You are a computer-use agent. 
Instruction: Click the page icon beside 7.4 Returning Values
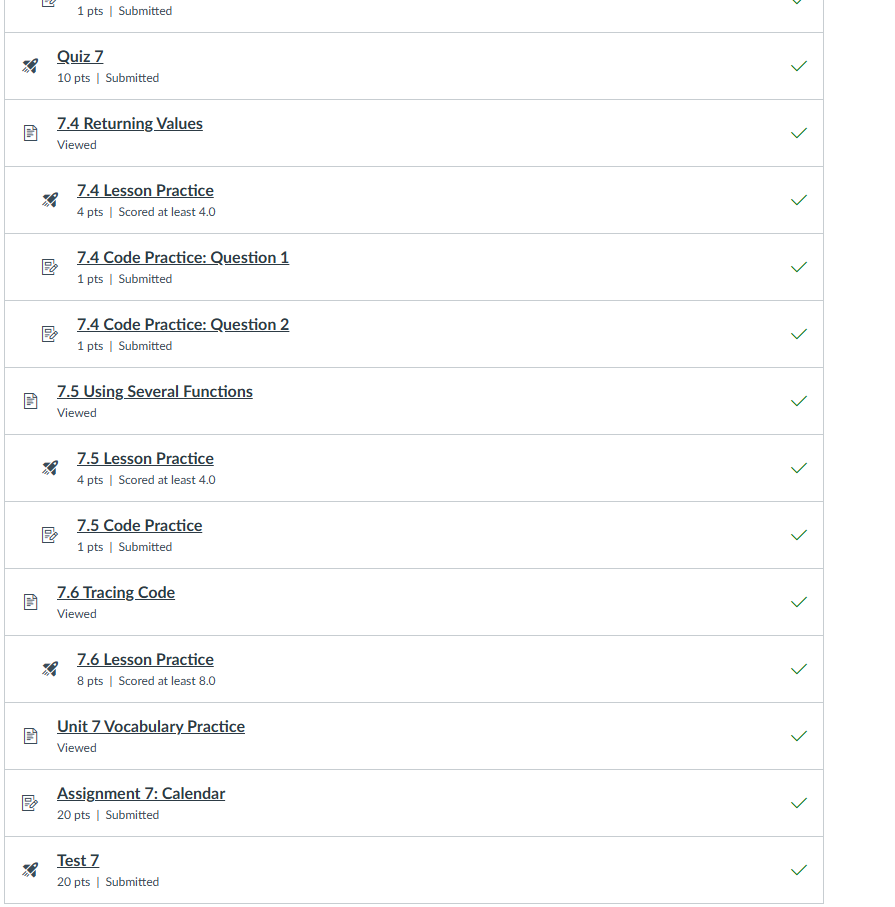pyautogui.click(x=30, y=133)
